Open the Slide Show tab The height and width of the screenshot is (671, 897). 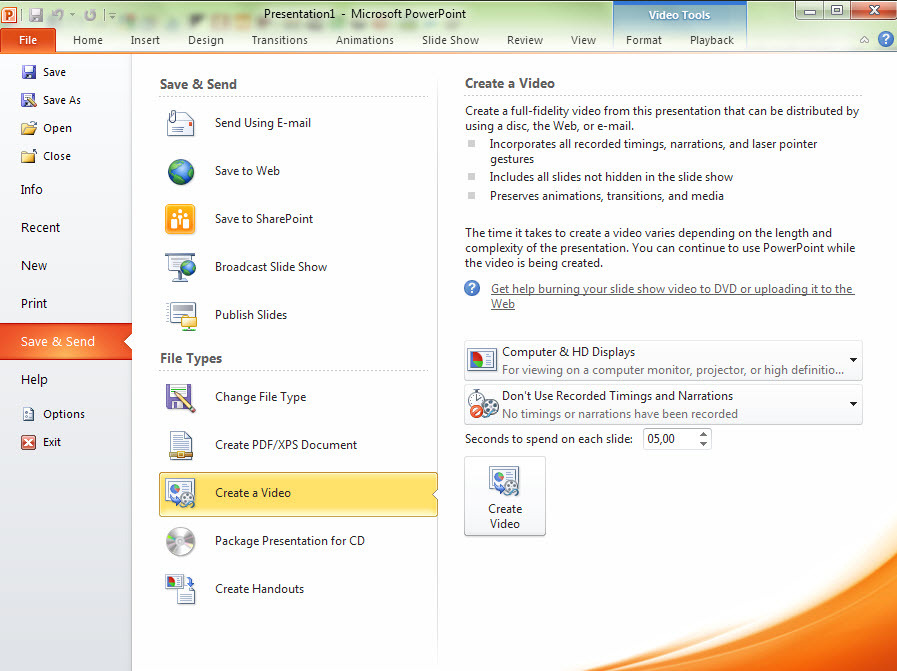(x=450, y=40)
